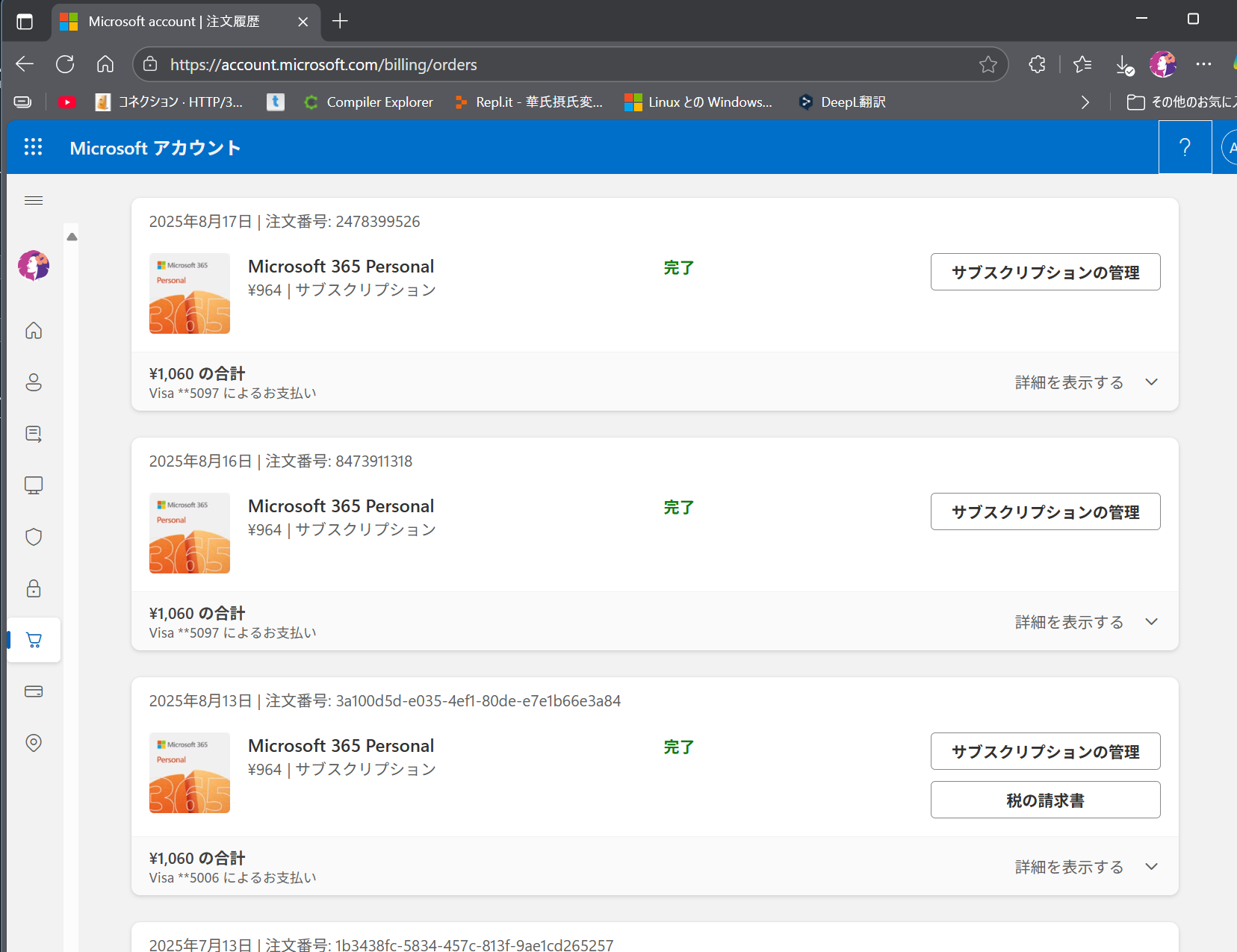View site information lock icon
Viewport: 1237px width, 952px height.
(x=150, y=64)
